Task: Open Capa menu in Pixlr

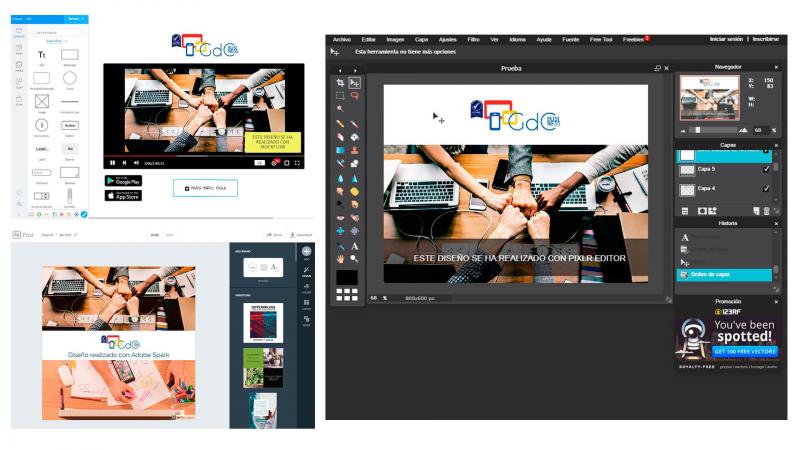Action: coord(421,39)
